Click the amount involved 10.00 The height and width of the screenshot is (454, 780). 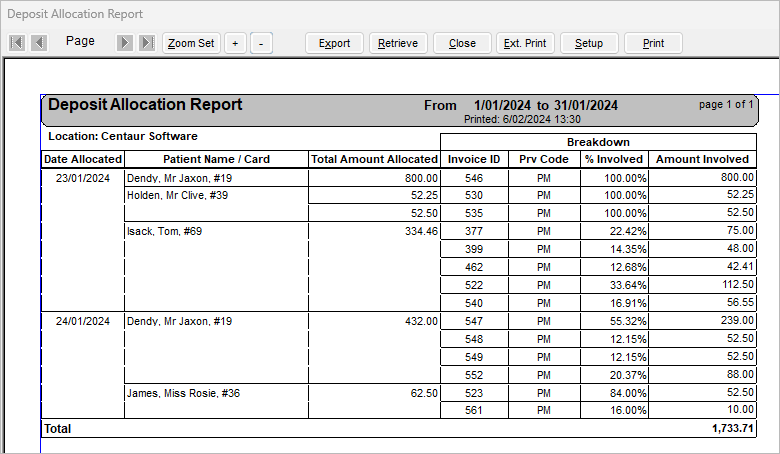coord(741,409)
